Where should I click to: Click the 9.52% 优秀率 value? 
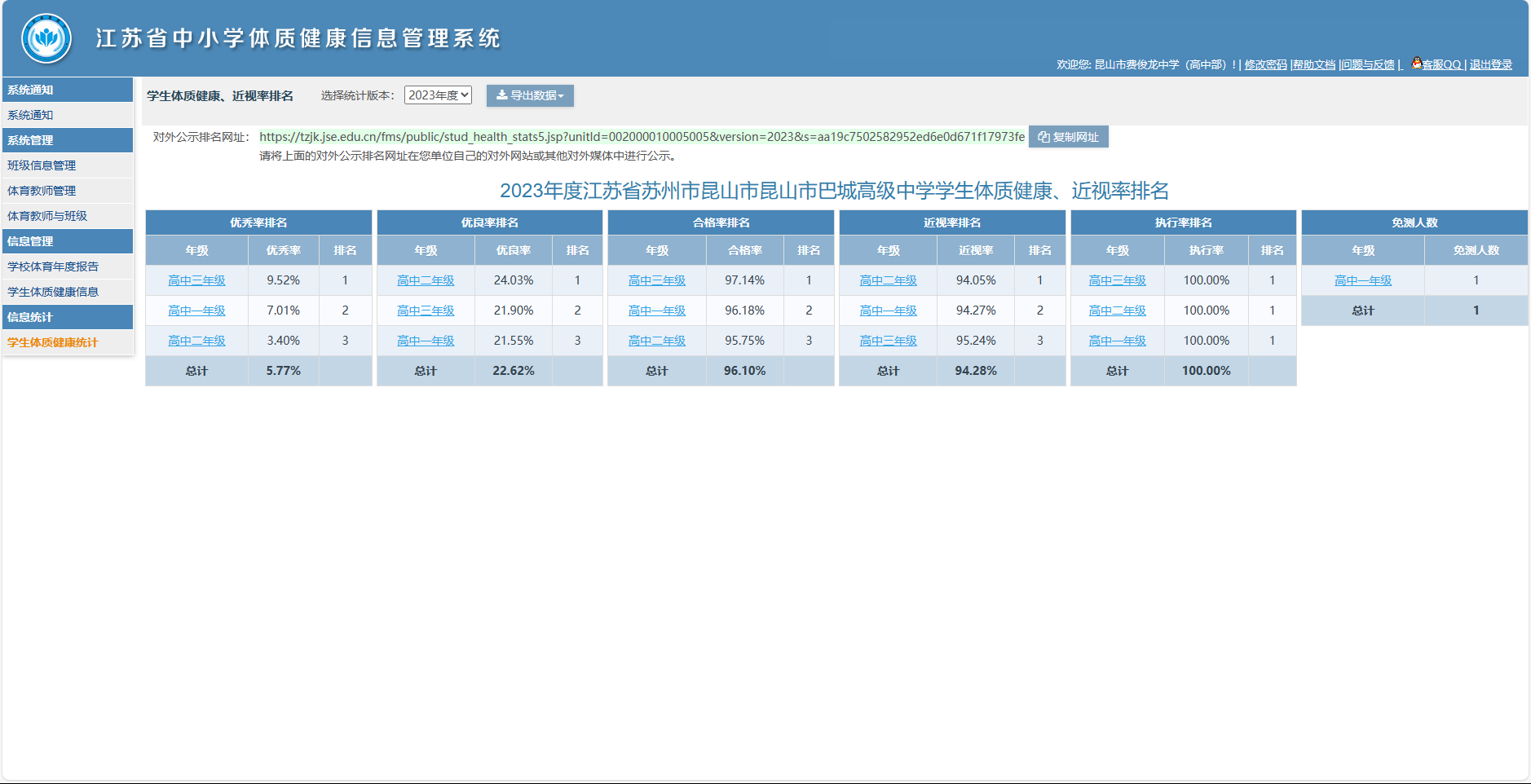(x=284, y=280)
